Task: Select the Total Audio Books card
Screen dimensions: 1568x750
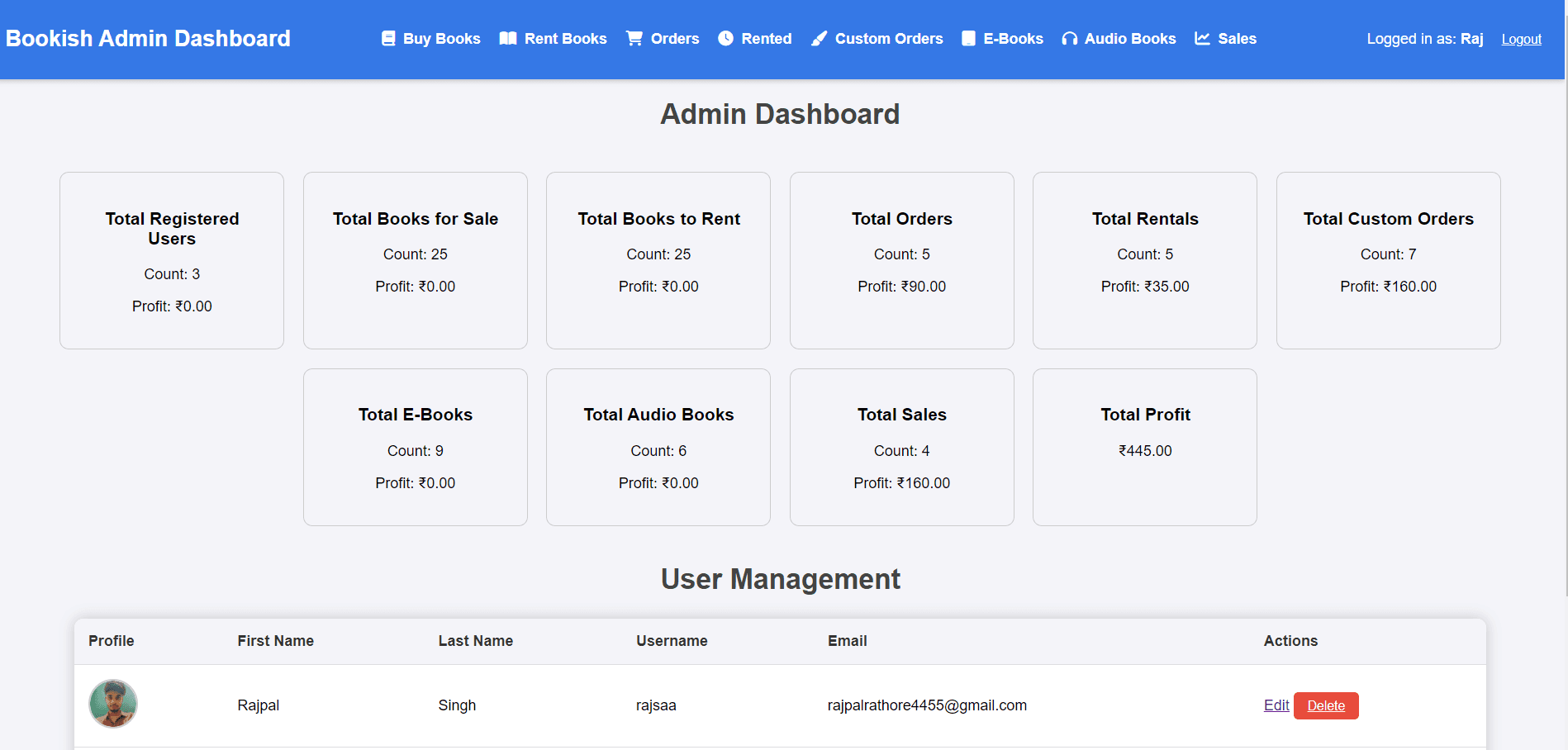Action: coord(658,447)
